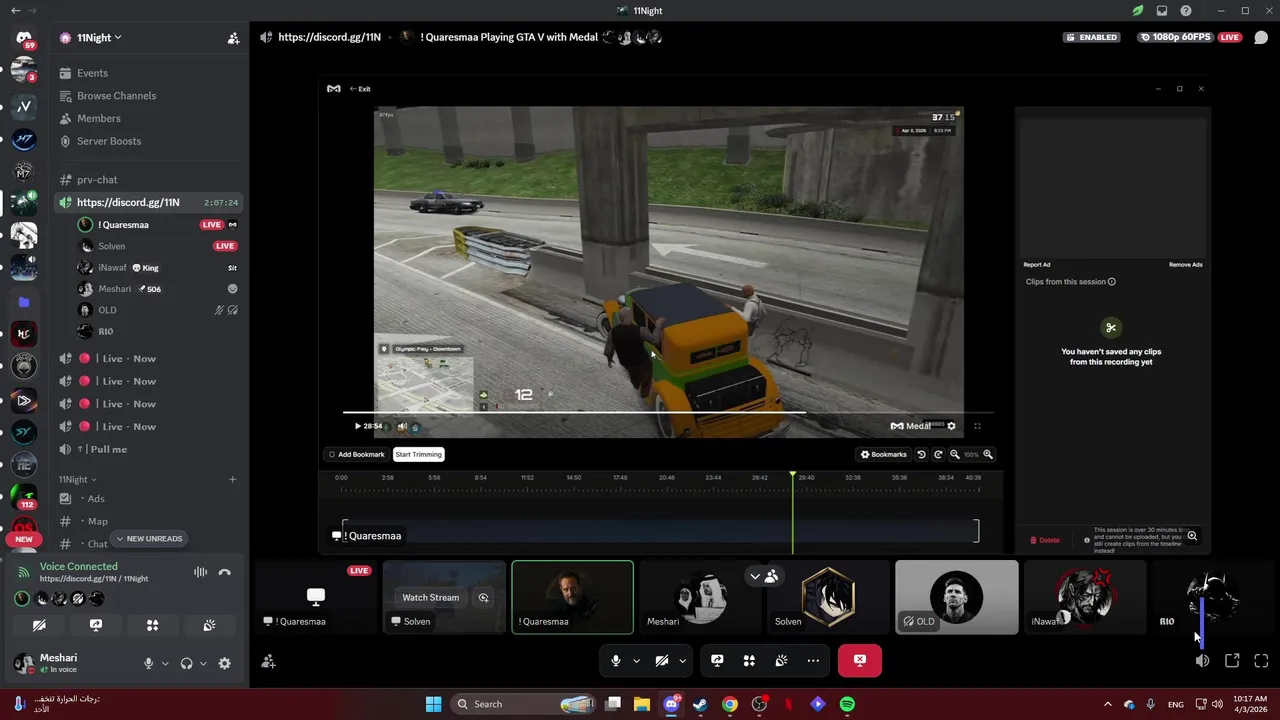Stop screen sharing with the red button
Viewport: 1280px width, 720px height.
click(859, 661)
